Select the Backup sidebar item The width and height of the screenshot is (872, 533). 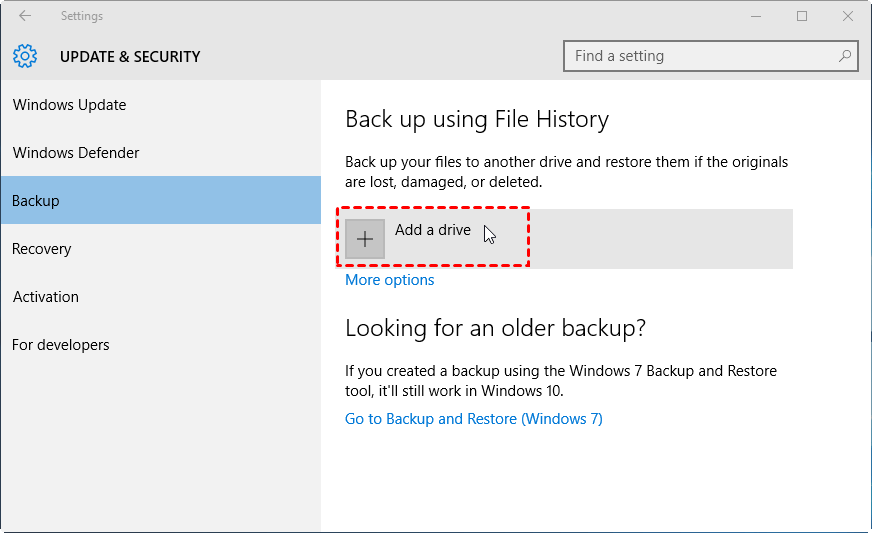[x=36, y=201]
